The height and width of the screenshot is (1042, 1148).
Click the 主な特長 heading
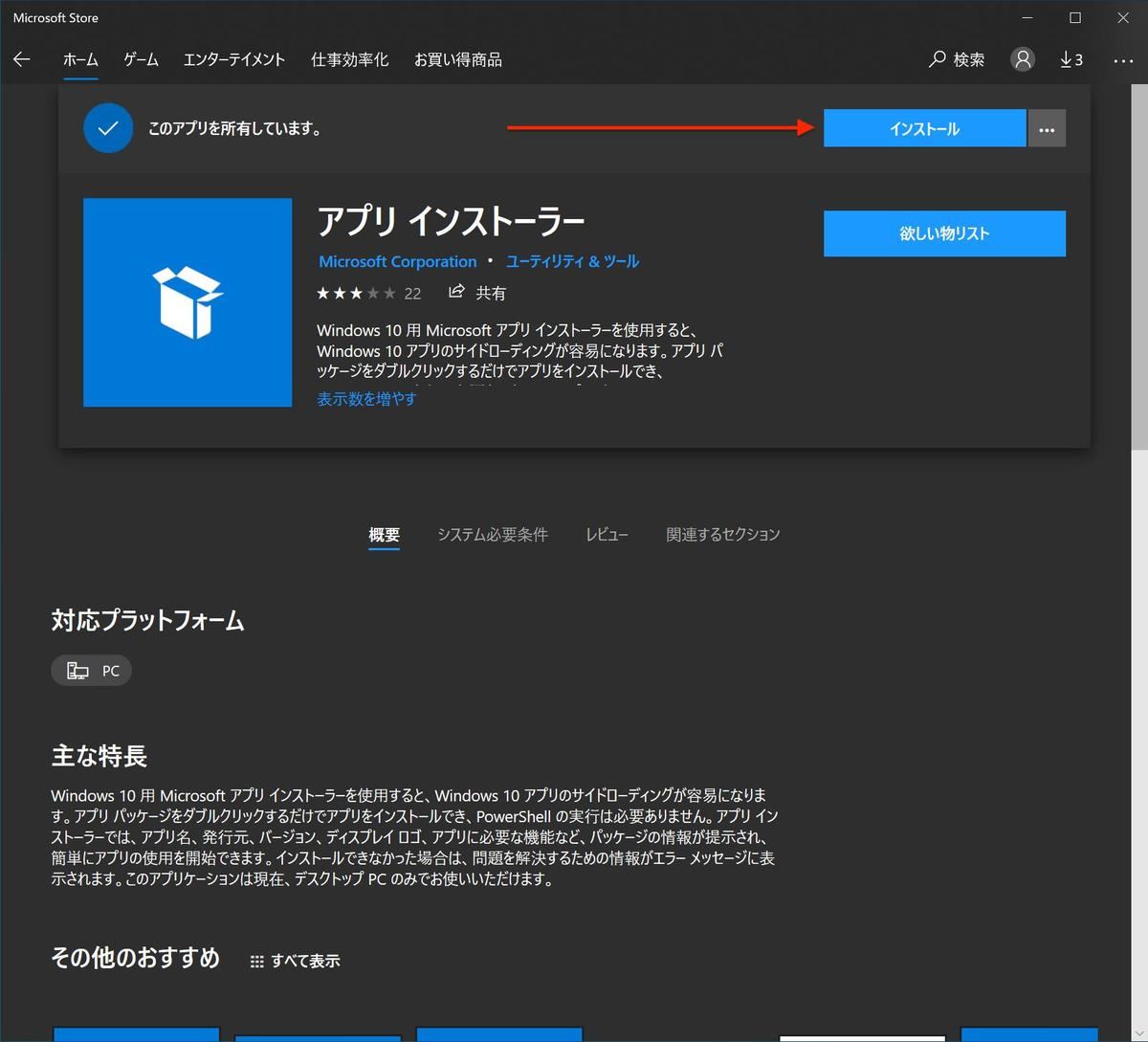(99, 756)
